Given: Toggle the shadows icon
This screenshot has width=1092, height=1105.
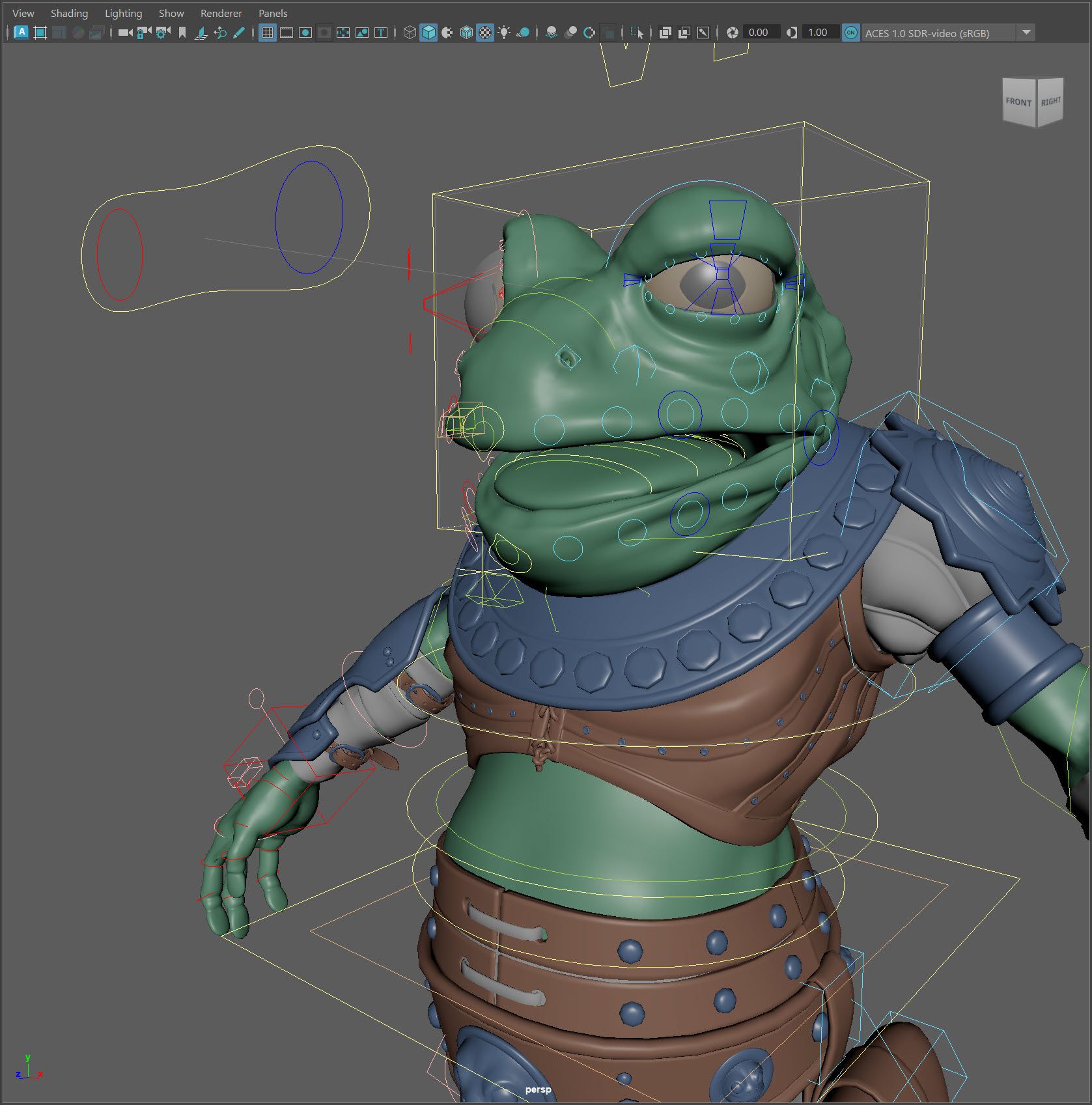Looking at the screenshot, I should coord(523,33).
